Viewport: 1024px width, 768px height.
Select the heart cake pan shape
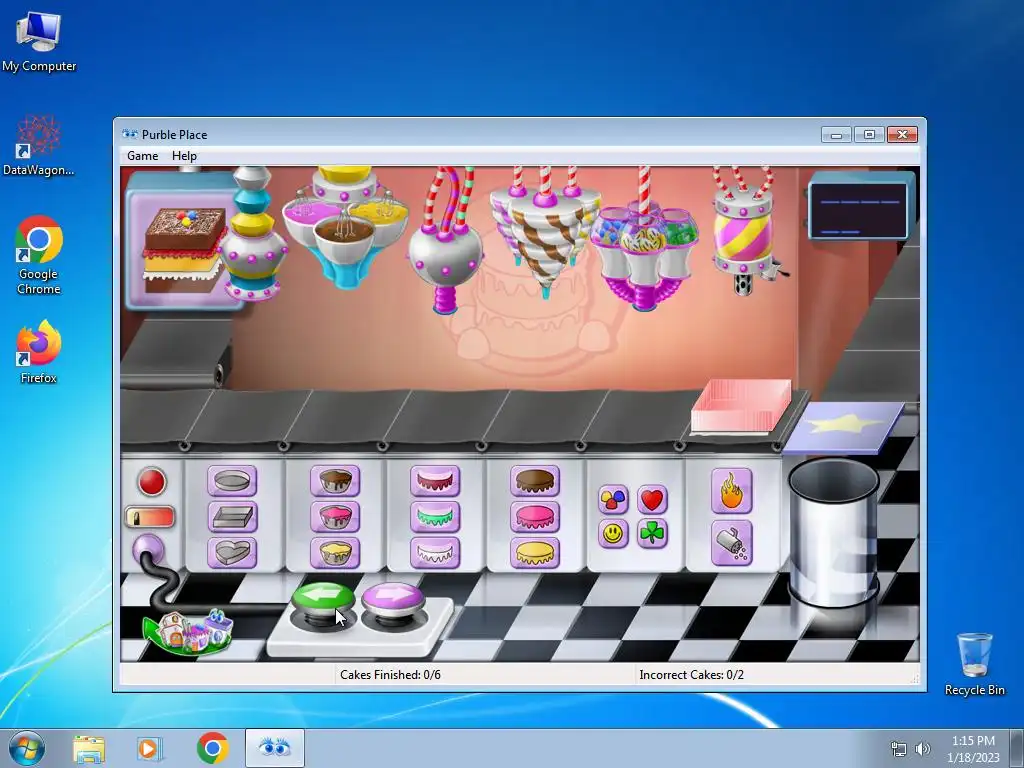point(232,552)
